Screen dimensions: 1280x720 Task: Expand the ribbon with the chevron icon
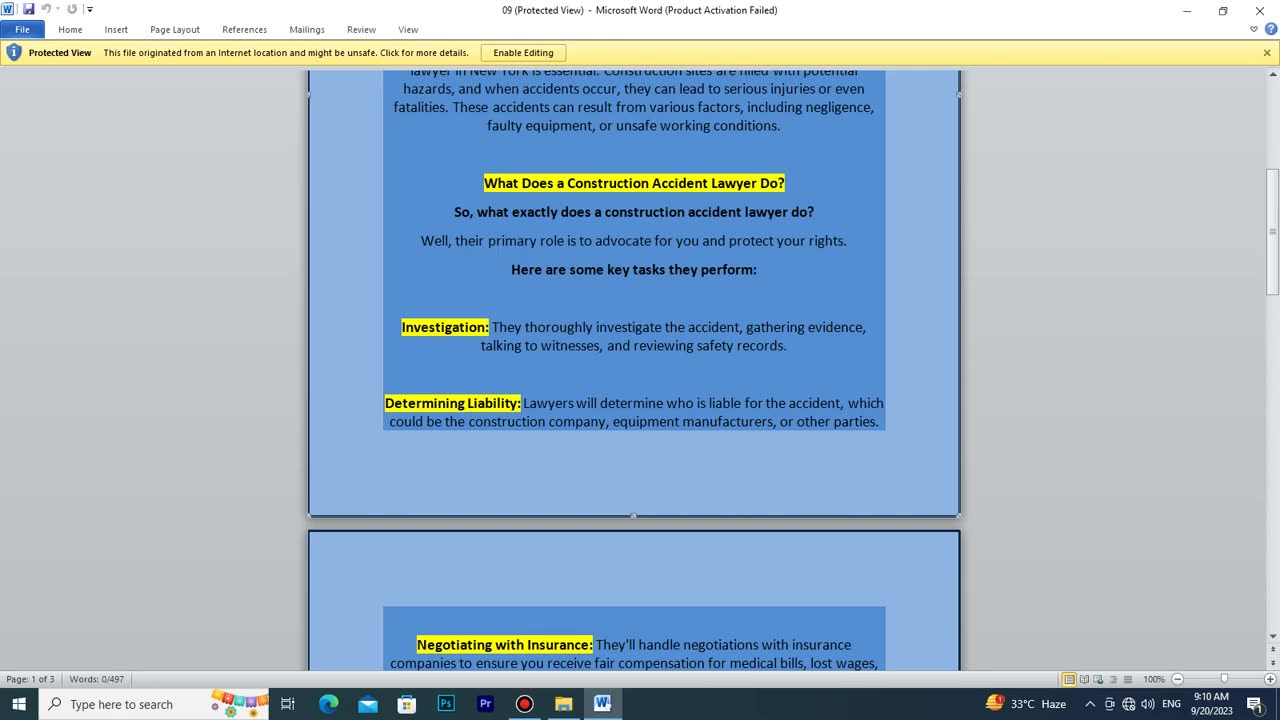click(1254, 30)
